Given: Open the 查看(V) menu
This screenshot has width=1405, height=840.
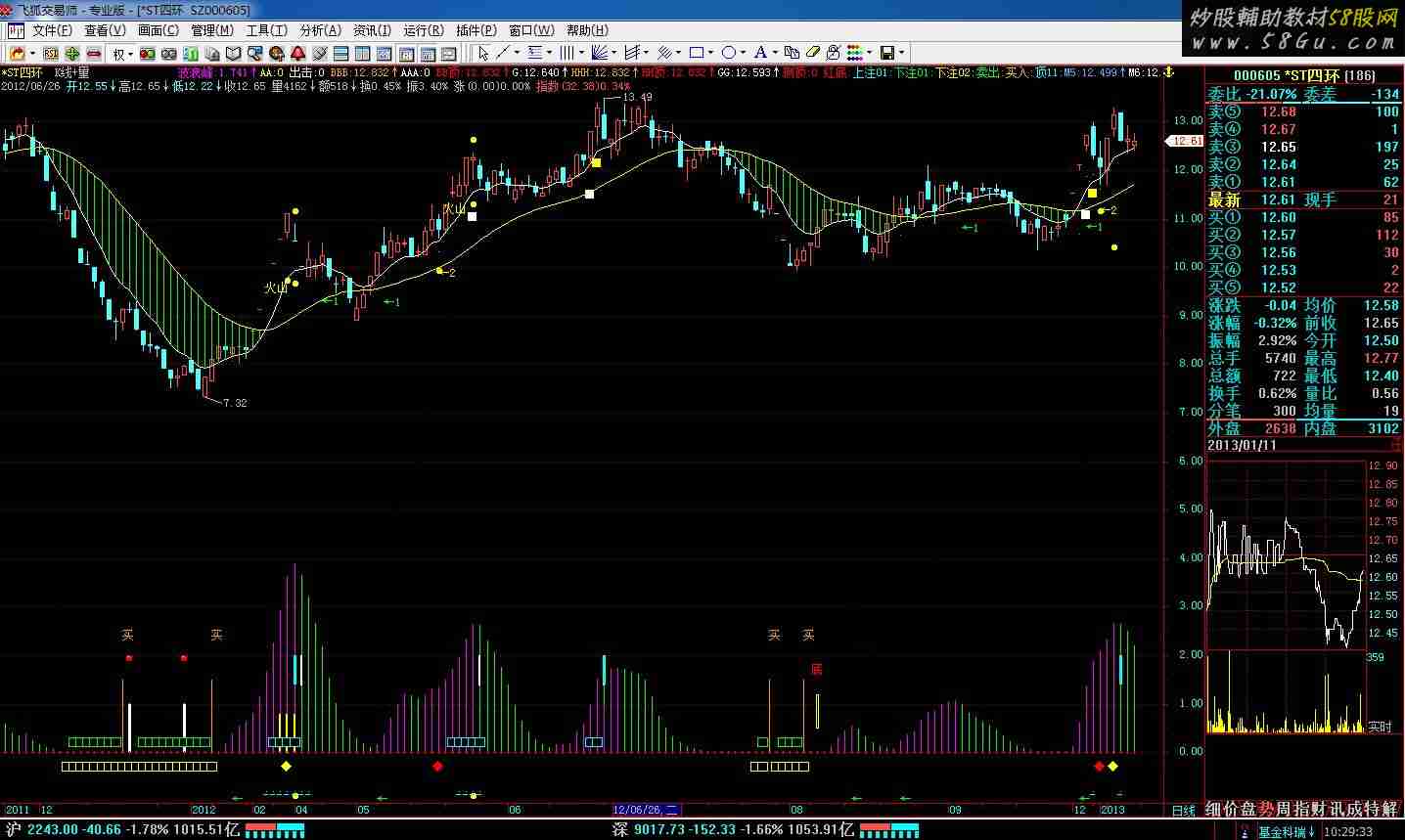Looking at the screenshot, I should point(105,31).
